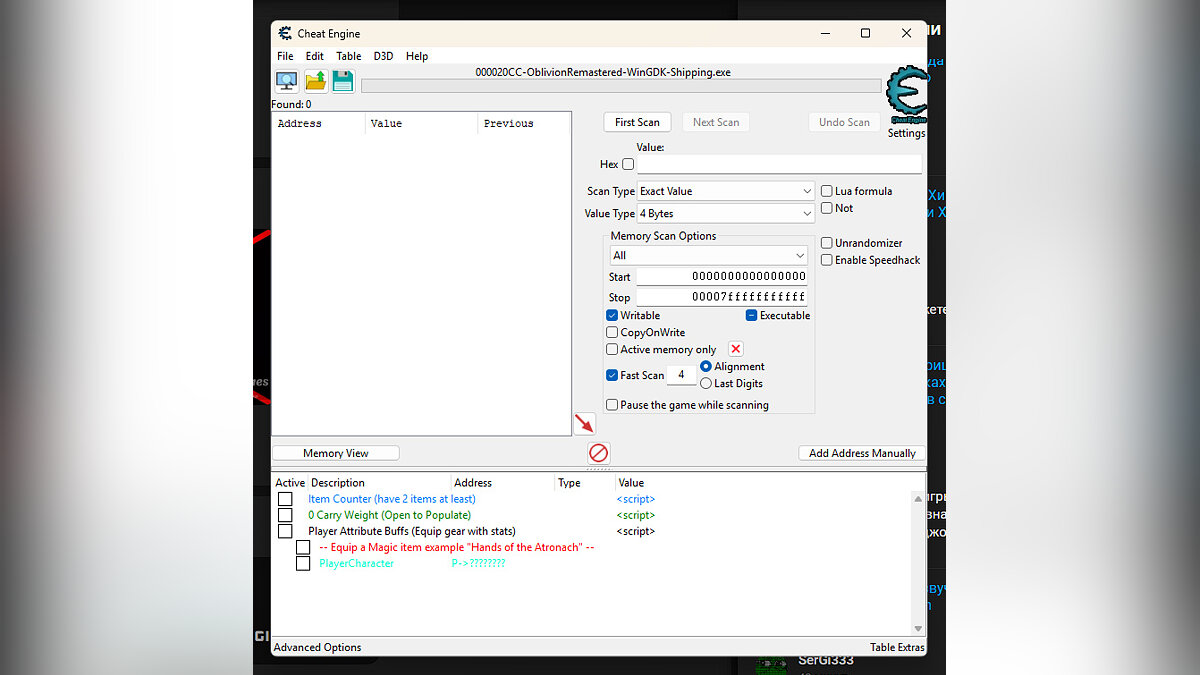The width and height of the screenshot is (1200, 675).
Task: Click the red circle clear list icon
Action: coord(598,453)
